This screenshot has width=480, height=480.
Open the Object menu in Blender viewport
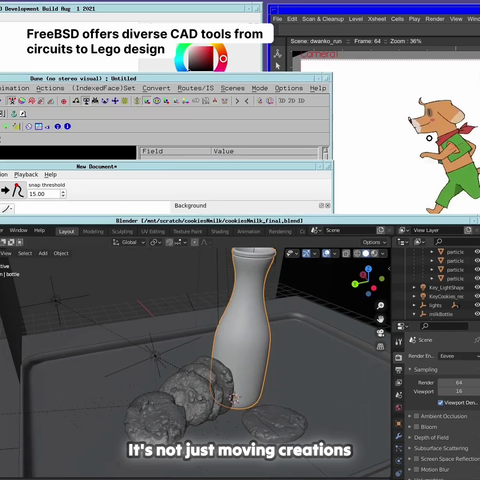point(61,253)
